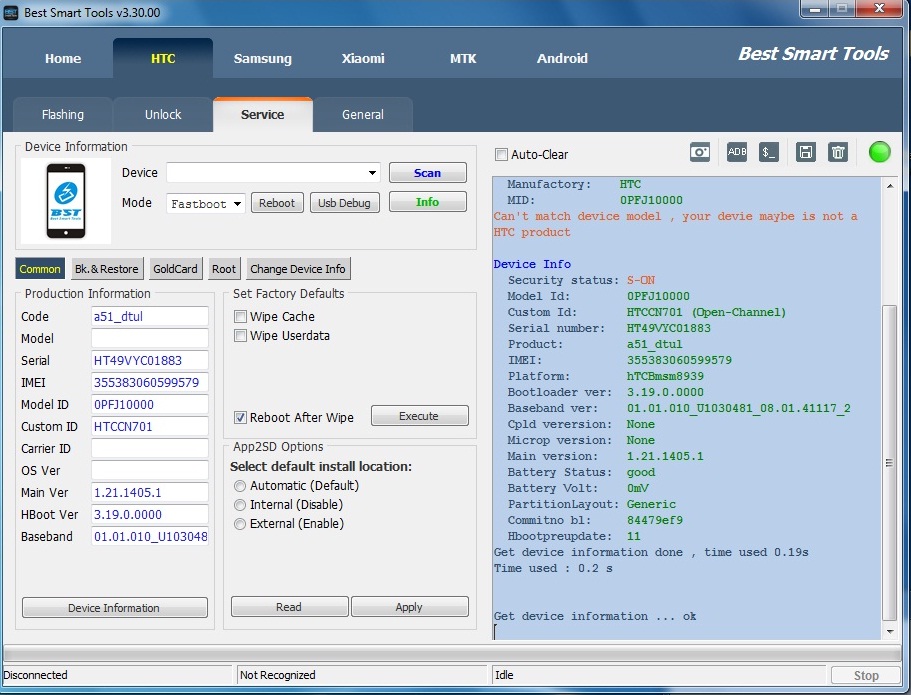Expand the Device dropdown
The height and width of the screenshot is (695, 911).
(372, 173)
